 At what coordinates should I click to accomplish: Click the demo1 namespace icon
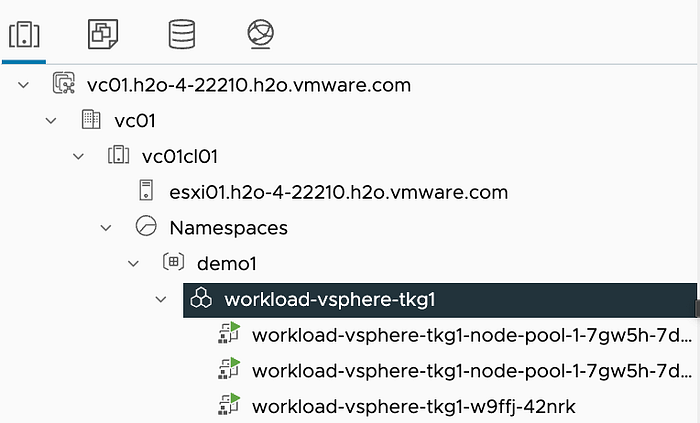coord(173,262)
